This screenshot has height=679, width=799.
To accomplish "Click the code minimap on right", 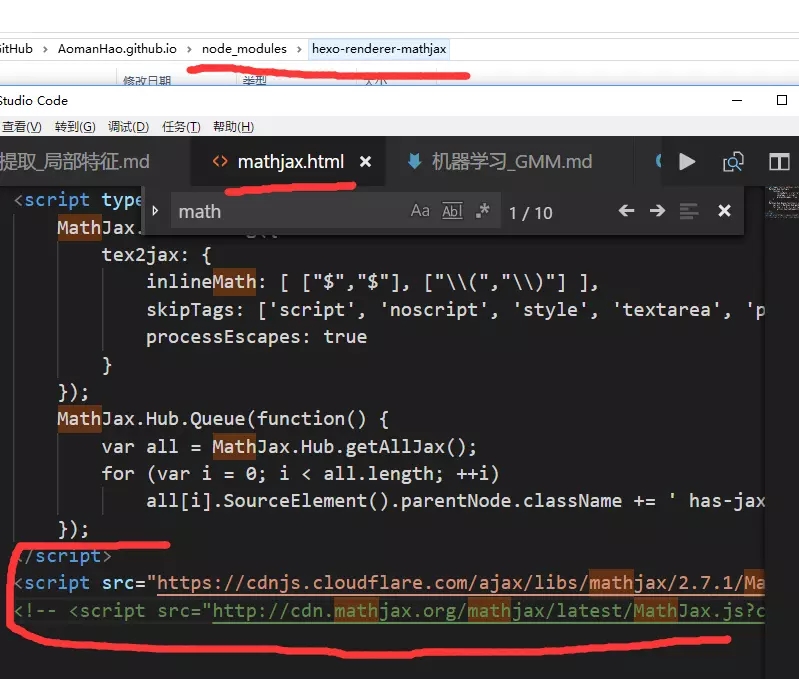I will 782,203.
